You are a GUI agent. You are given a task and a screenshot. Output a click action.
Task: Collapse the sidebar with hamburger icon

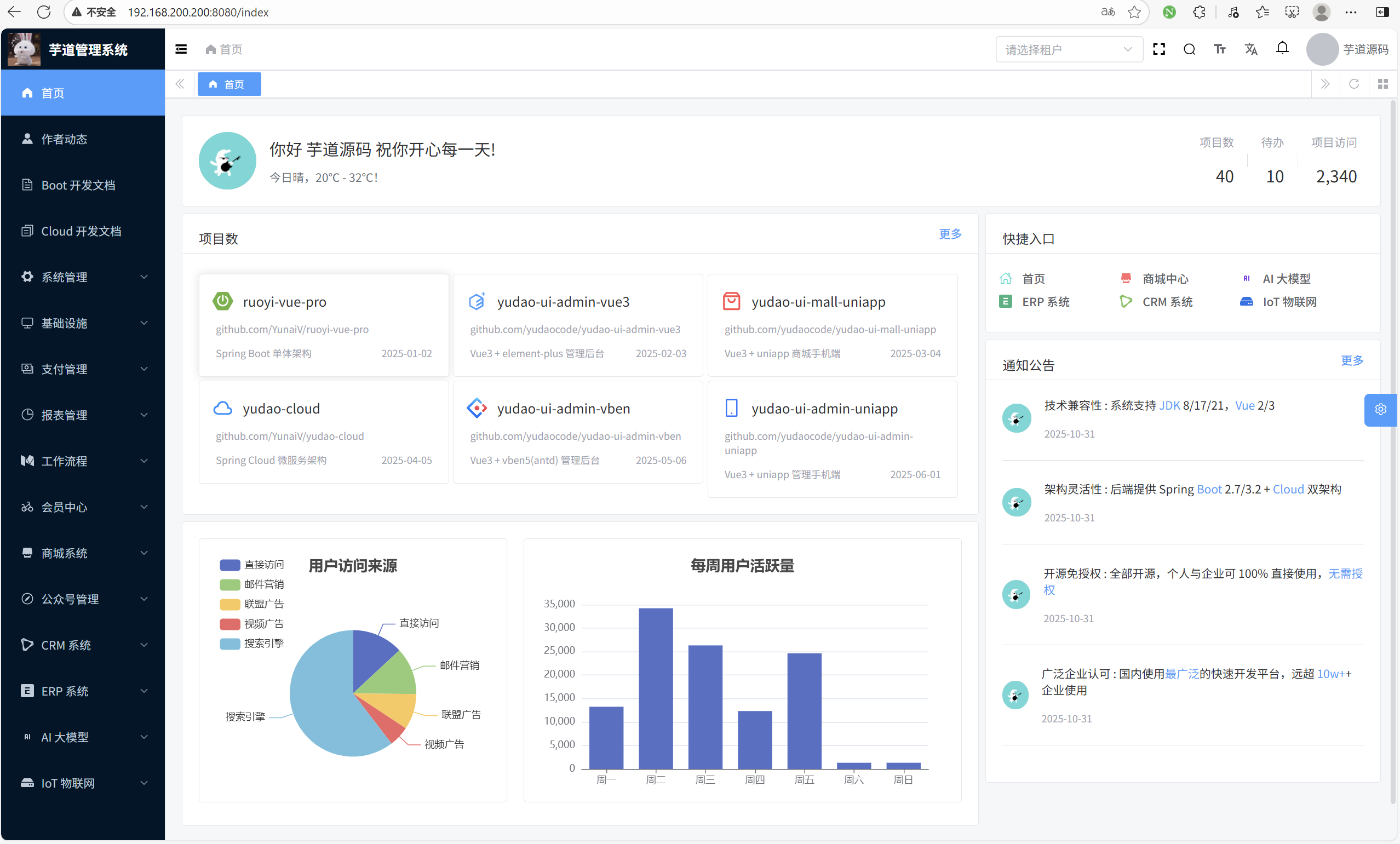[x=181, y=49]
